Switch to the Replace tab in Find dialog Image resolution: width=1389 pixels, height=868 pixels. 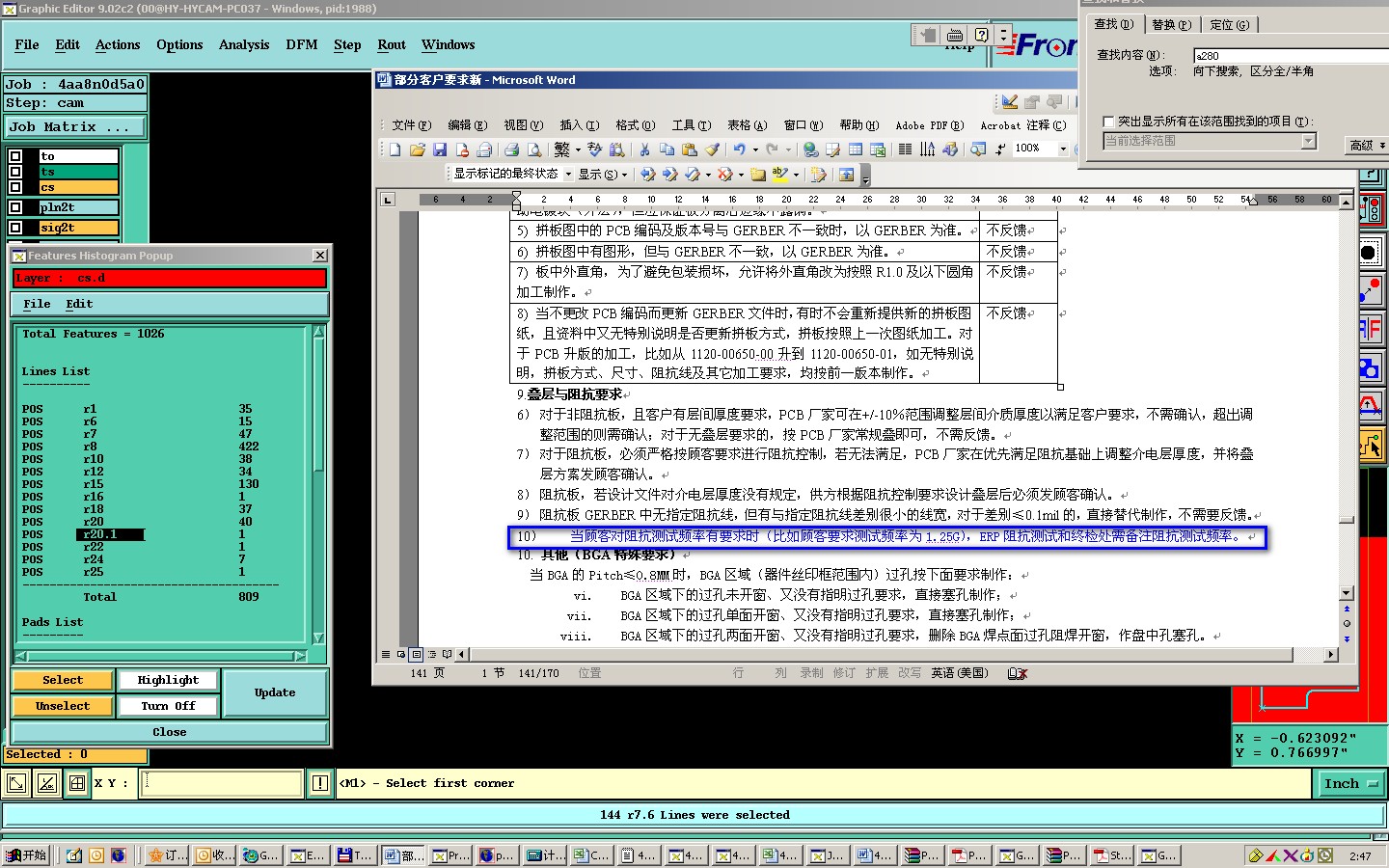coord(1171,25)
